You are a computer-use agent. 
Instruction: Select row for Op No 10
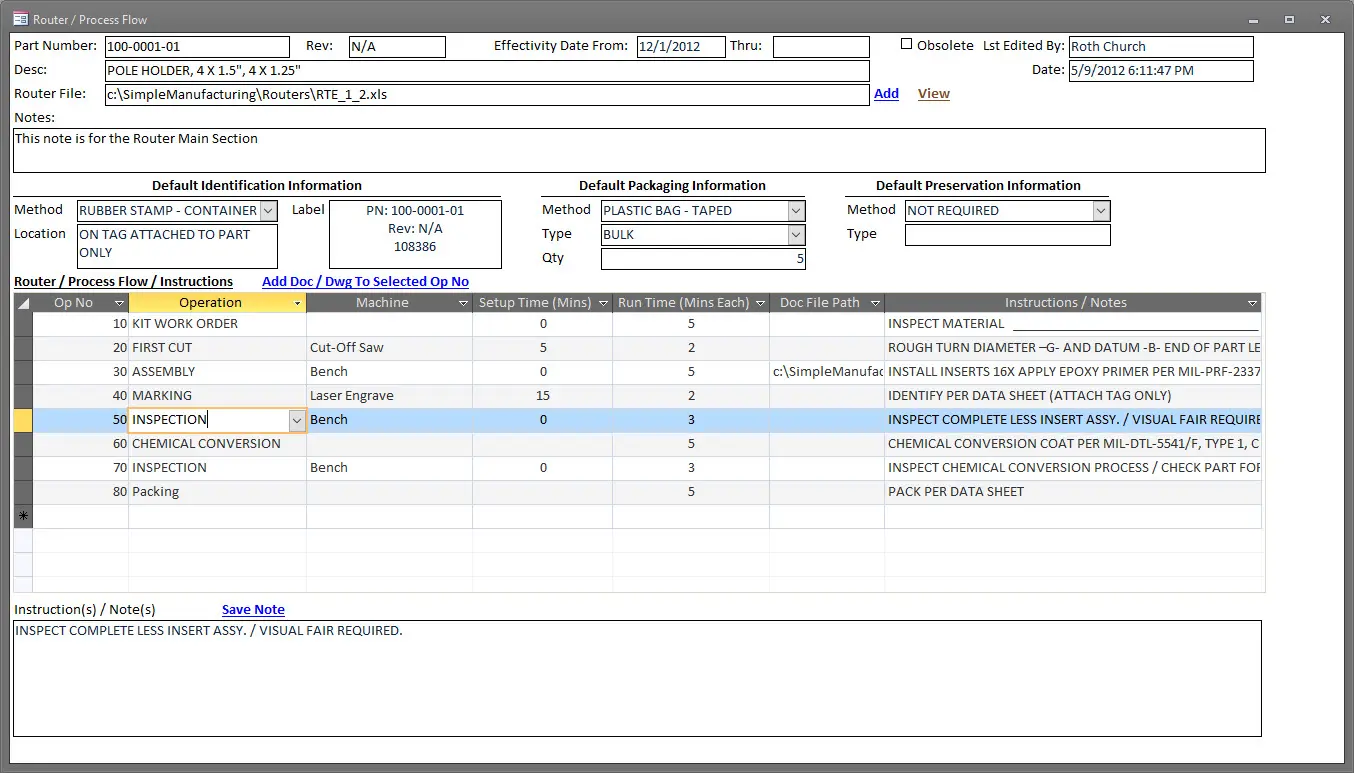23,324
